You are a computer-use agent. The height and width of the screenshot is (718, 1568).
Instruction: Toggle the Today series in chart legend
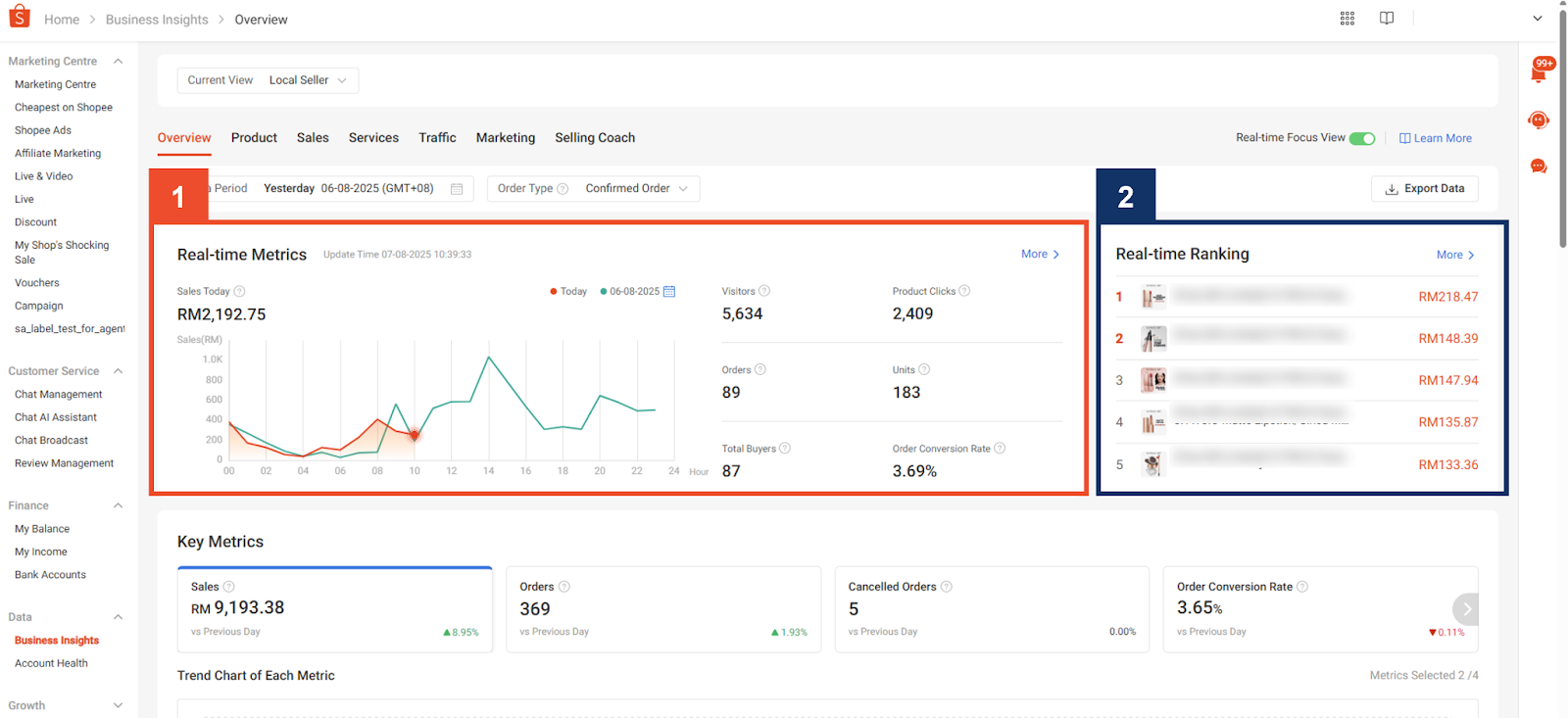[x=568, y=292]
